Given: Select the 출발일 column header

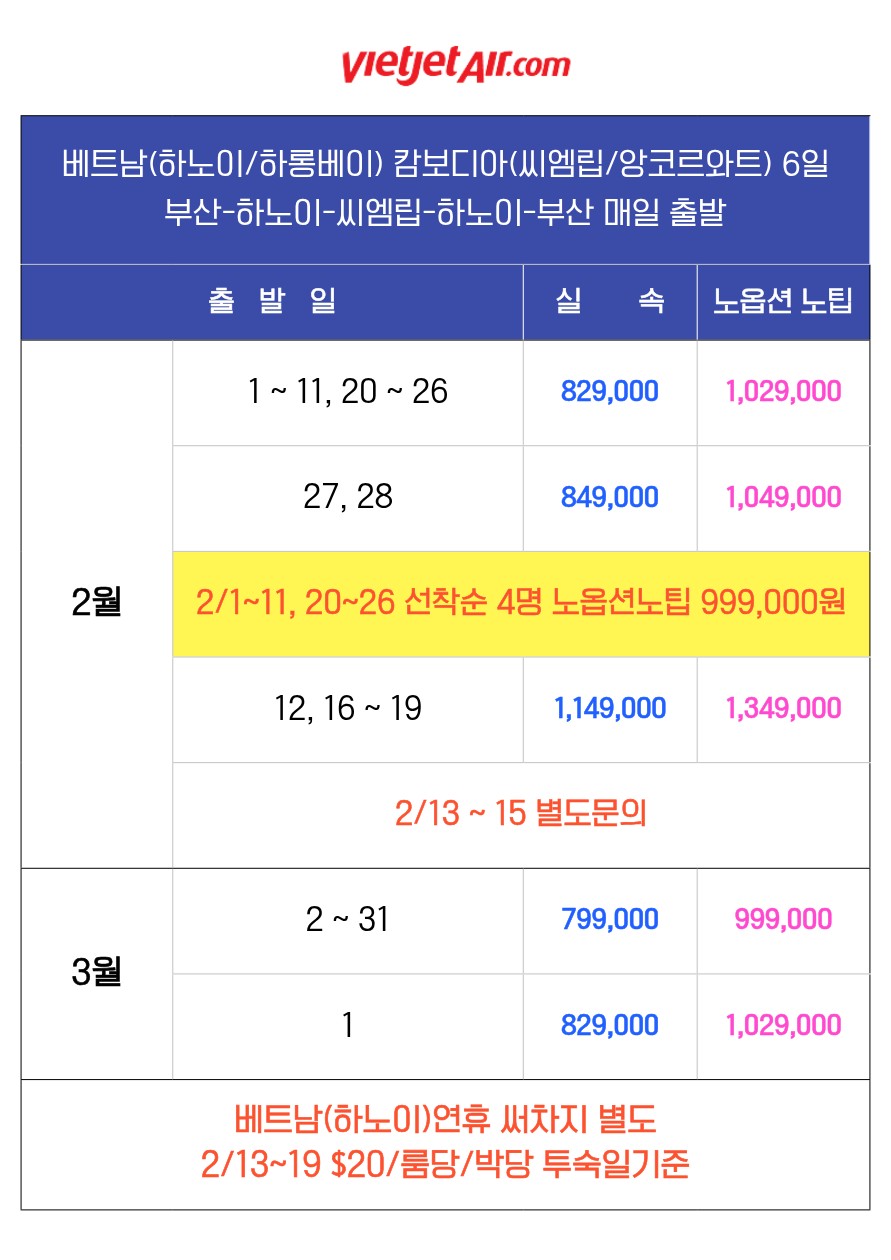Looking at the screenshot, I should coord(272,302).
